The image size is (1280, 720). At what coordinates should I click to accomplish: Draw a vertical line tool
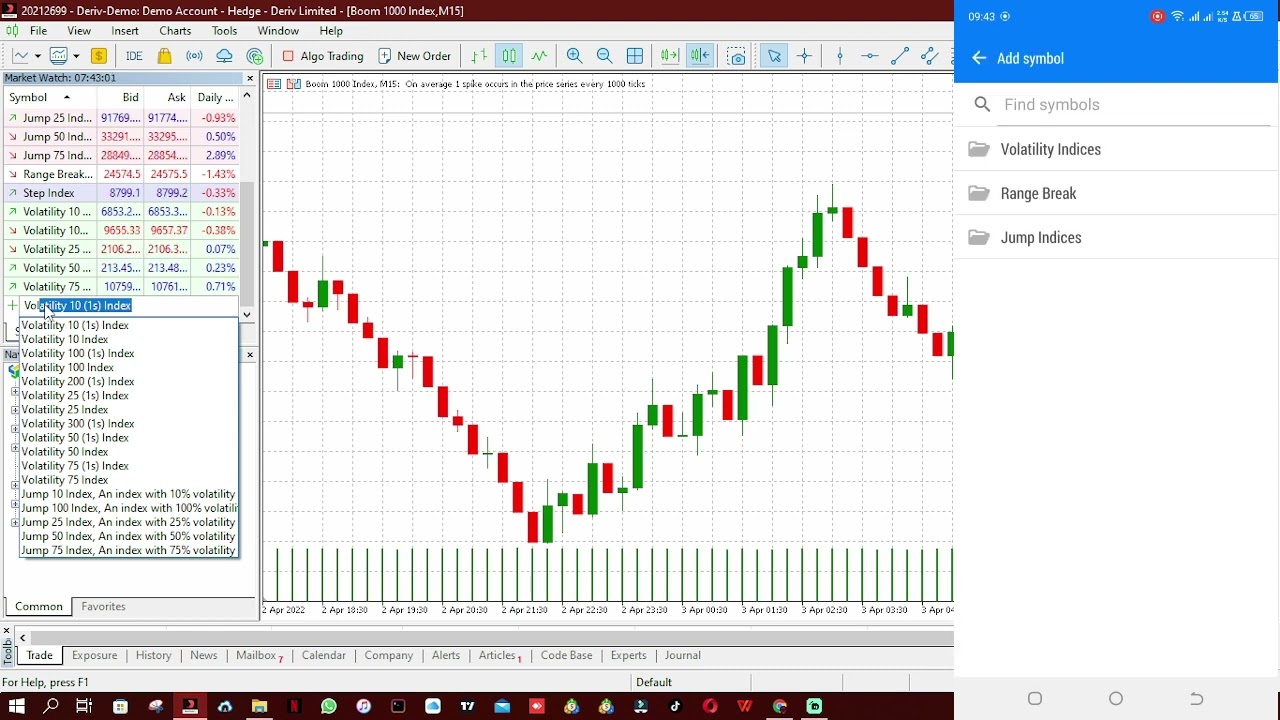point(840,56)
